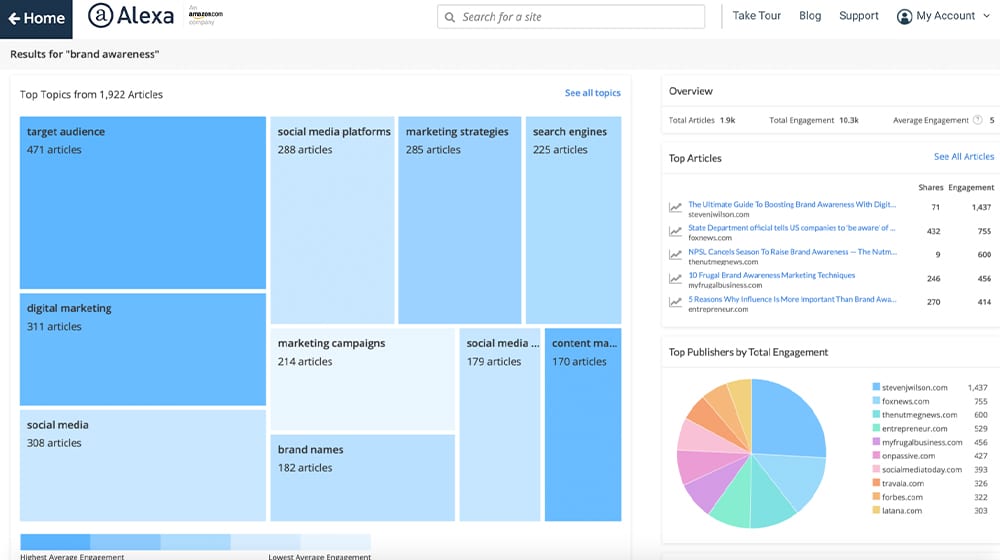The width and height of the screenshot is (1000, 560).
Task: Click the Results for "brand awareness" text
Action: click(84, 54)
